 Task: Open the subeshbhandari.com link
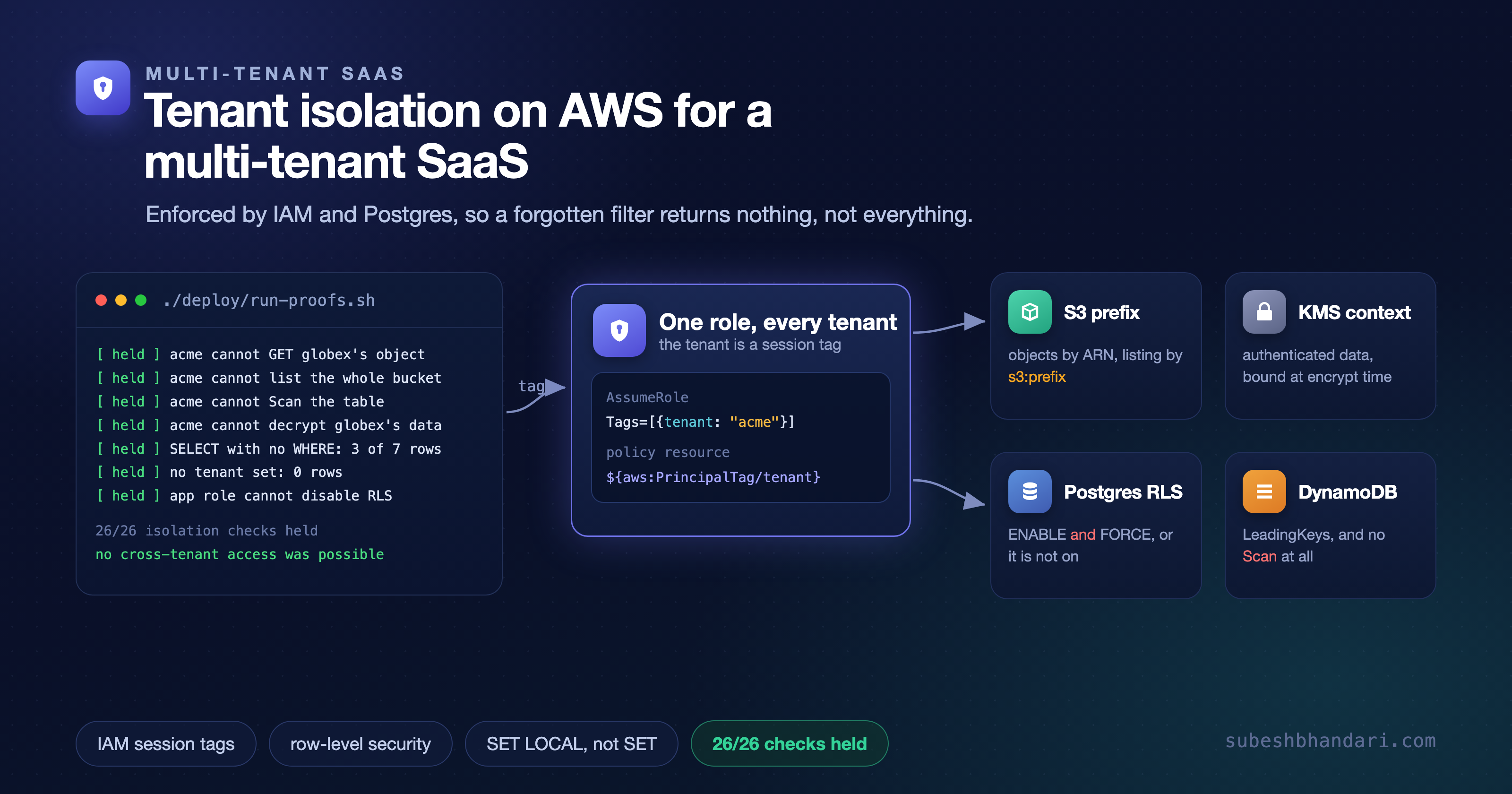[x=1330, y=741]
